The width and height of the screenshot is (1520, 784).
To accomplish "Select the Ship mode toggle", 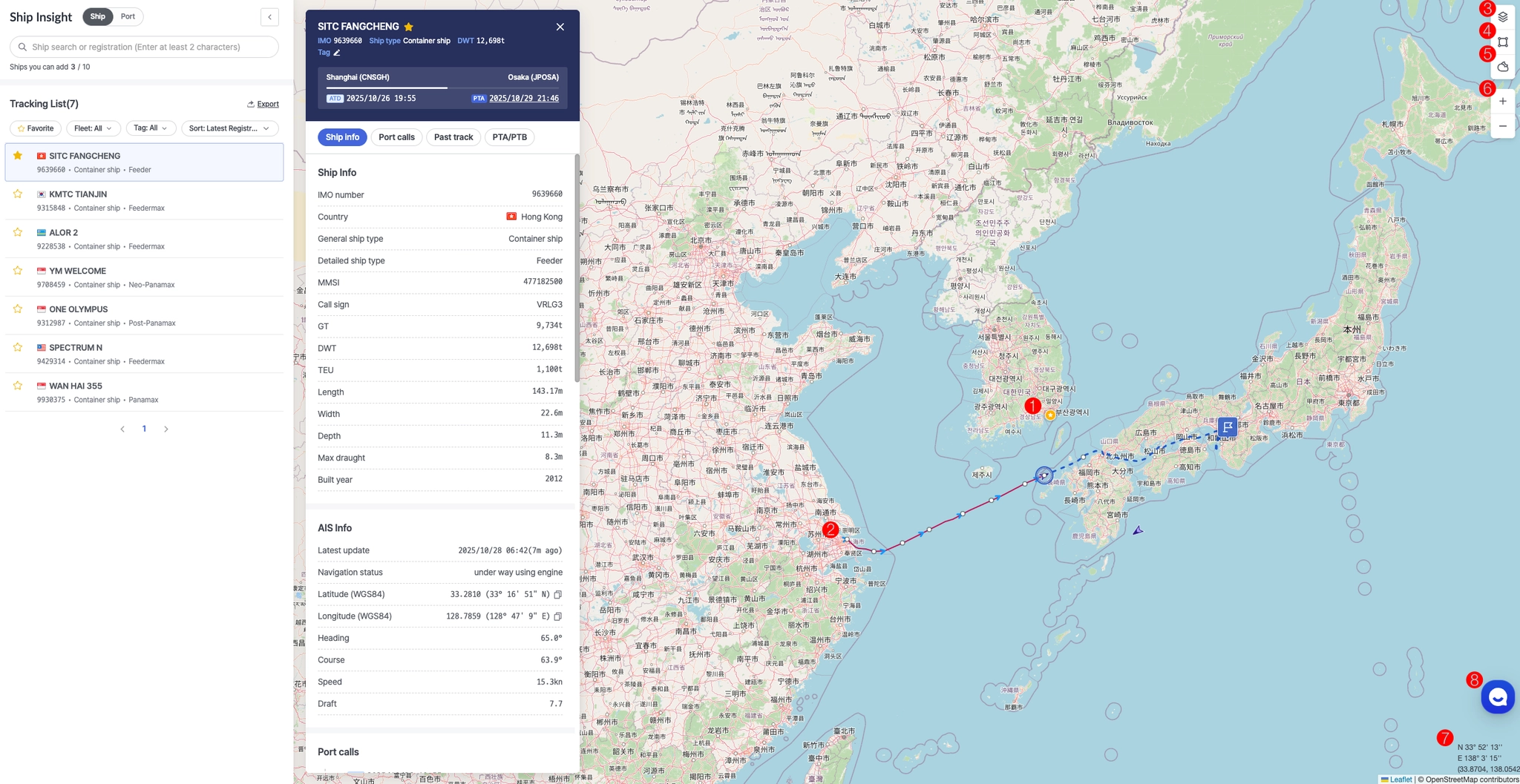I will pos(98,16).
